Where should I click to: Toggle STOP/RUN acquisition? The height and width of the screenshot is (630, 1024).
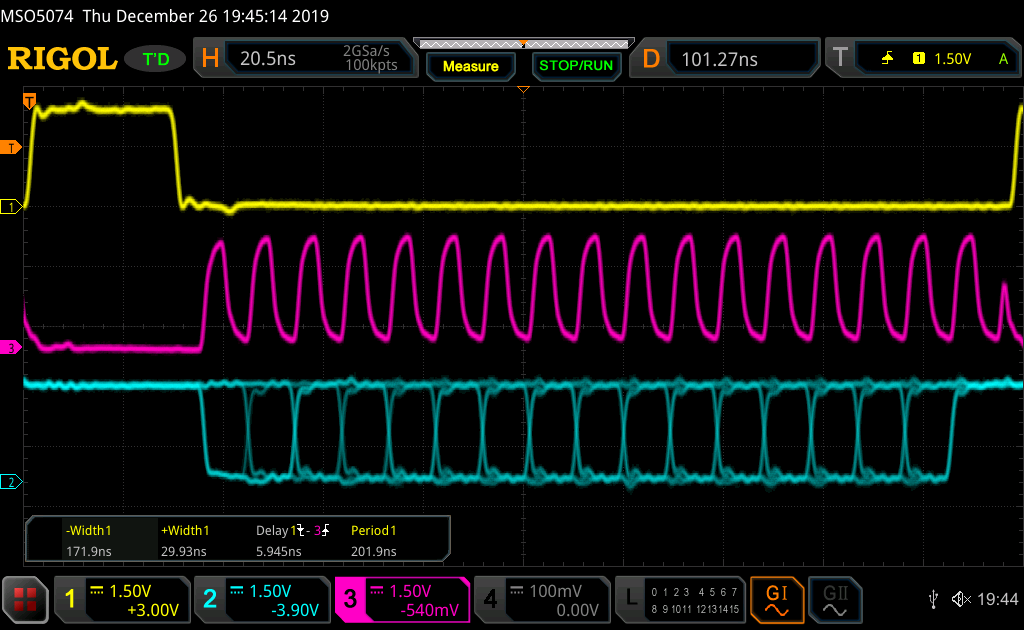pyautogui.click(x=576, y=65)
